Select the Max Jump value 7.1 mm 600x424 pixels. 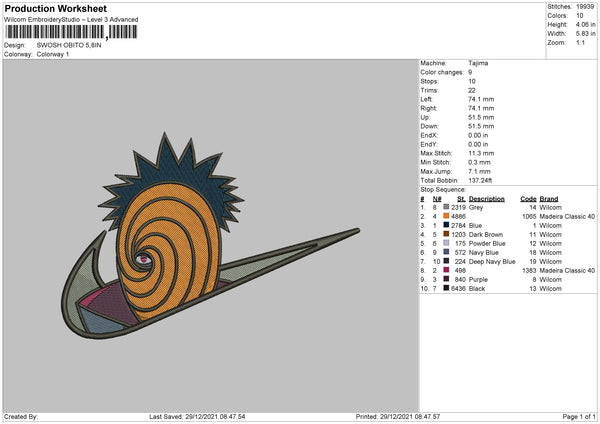point(479,171)
